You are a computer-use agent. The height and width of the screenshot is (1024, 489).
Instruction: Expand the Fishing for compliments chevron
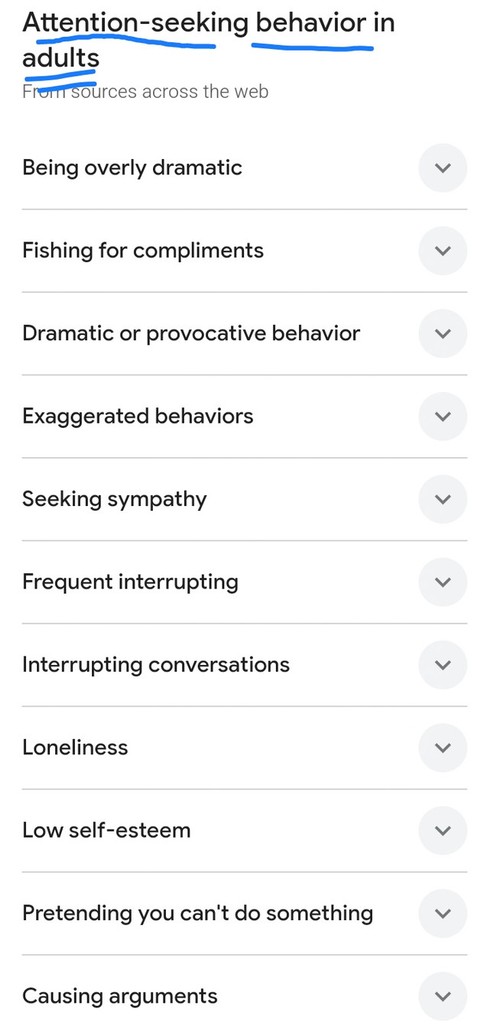coord(443,251)
